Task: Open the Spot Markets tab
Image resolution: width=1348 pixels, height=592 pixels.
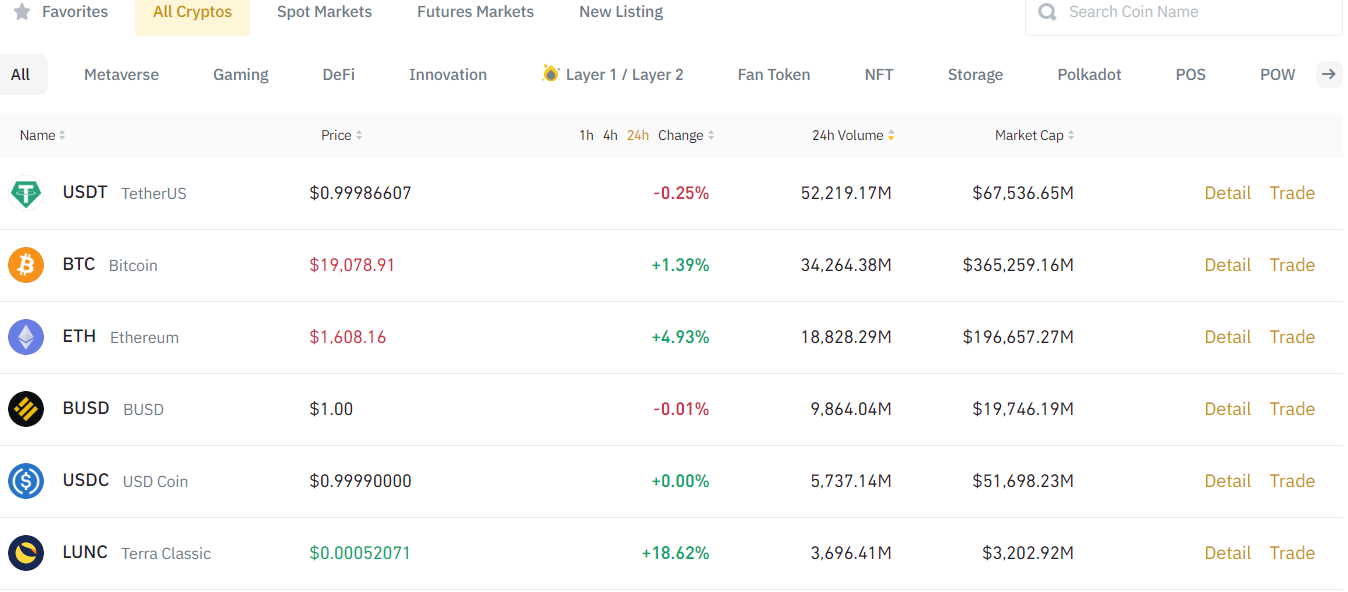Action: pyautogui.click(x=324, y=12)
